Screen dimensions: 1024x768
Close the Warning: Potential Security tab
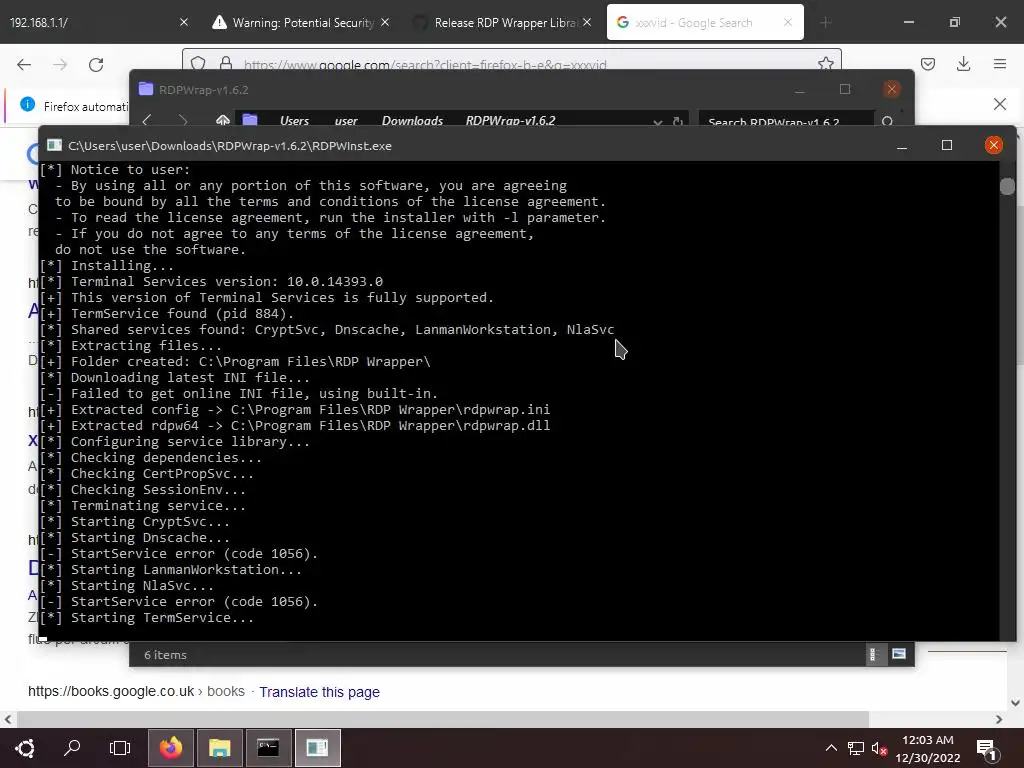click(x=385, y=22)
